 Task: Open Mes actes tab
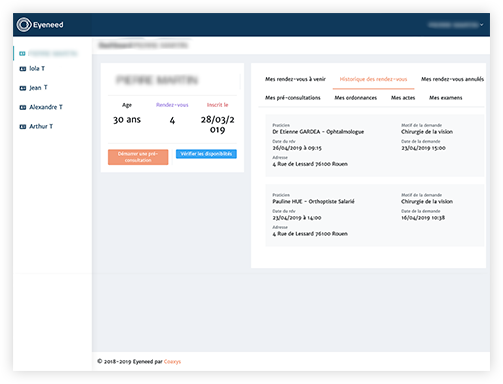point(403,98)
